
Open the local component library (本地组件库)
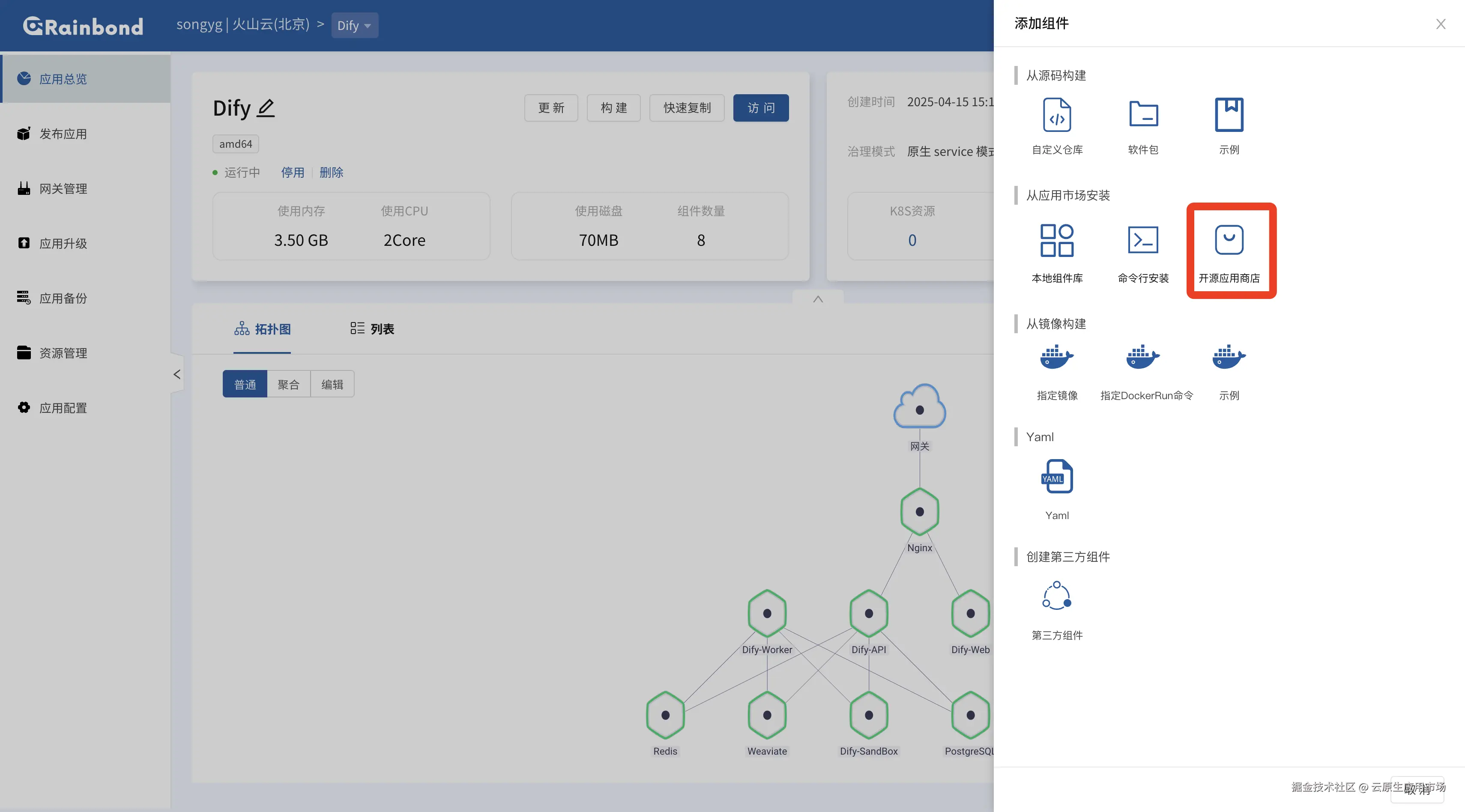tap(1057, 241)
